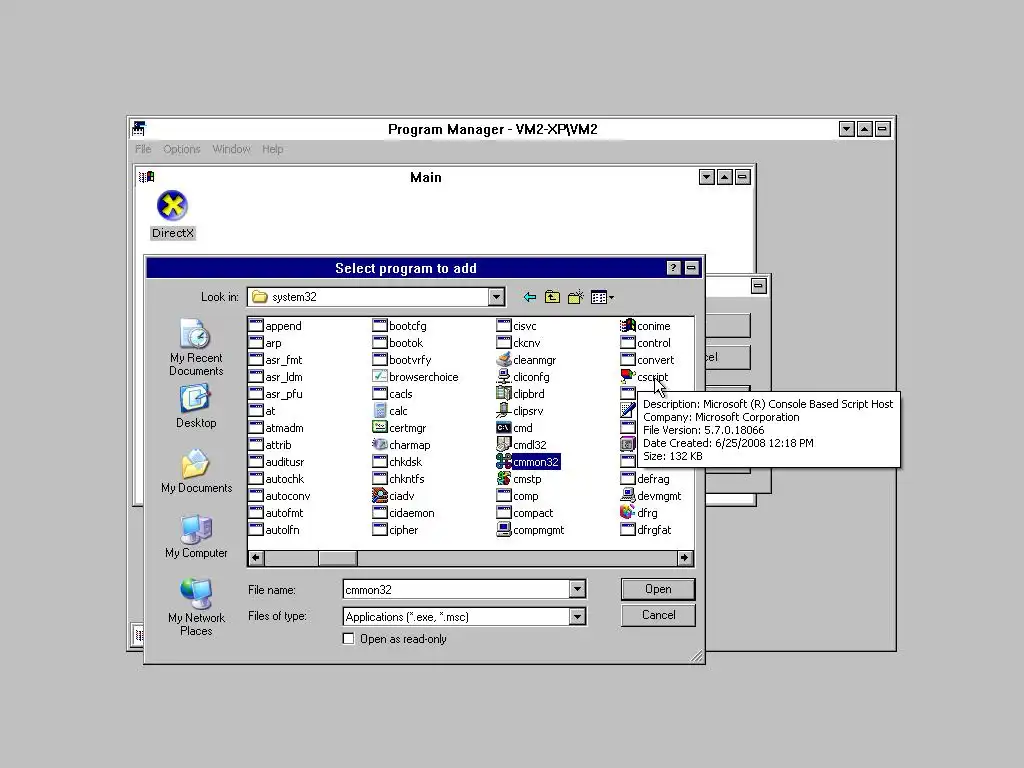Expand the File name dropdown arrow
The height and width of the screenshot is (768, 1024).
577,590
